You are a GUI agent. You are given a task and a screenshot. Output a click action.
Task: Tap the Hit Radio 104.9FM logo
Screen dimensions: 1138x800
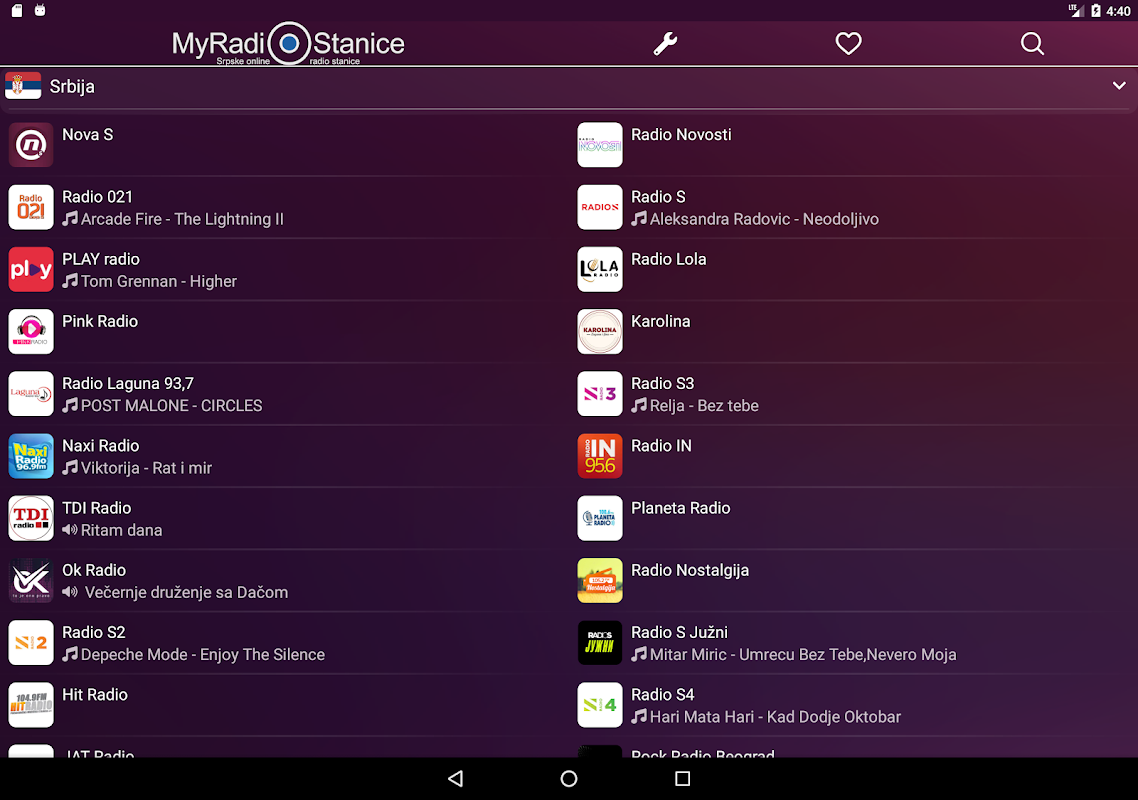(31, 705)
